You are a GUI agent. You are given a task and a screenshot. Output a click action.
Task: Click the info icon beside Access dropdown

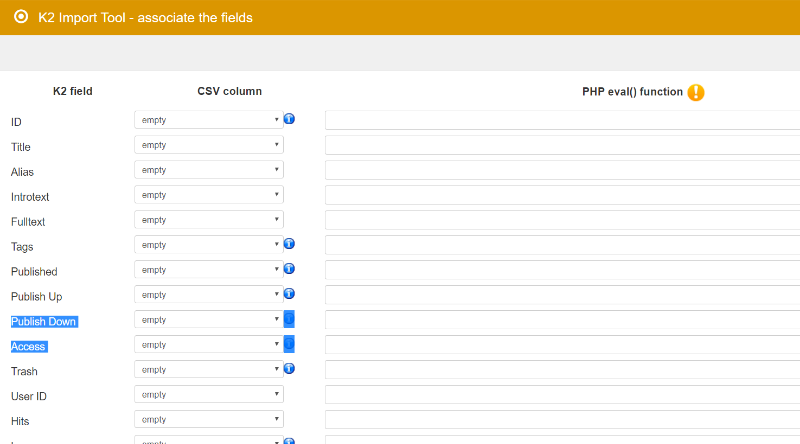289,344
